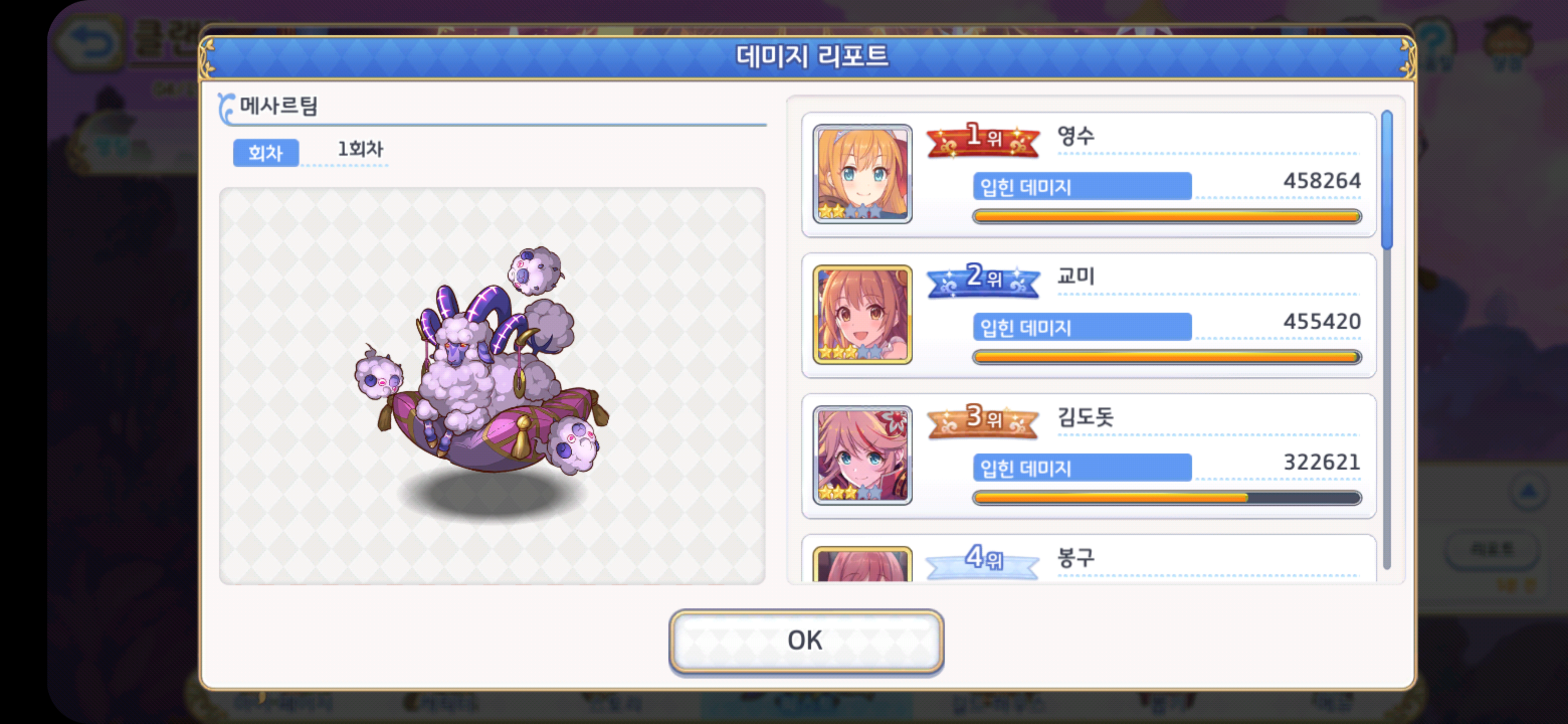Click 김도돗's damage progress bar
The height and width of the screenshot is (724, 1568).
tap(1167, 497)
